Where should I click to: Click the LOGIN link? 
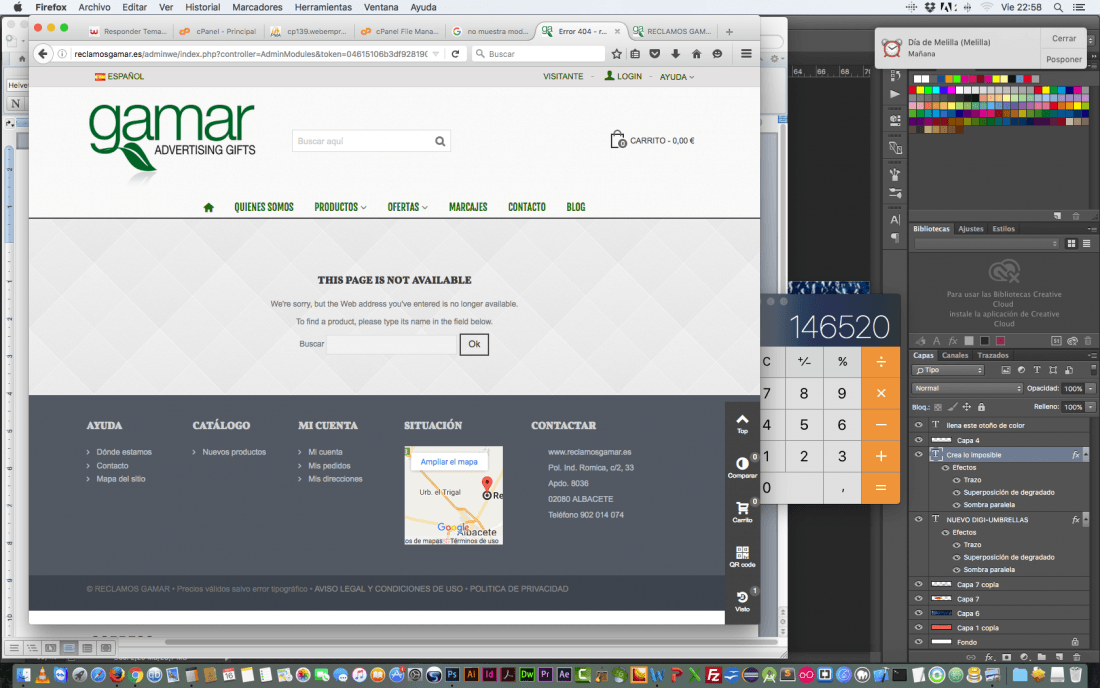click(623, 76)
